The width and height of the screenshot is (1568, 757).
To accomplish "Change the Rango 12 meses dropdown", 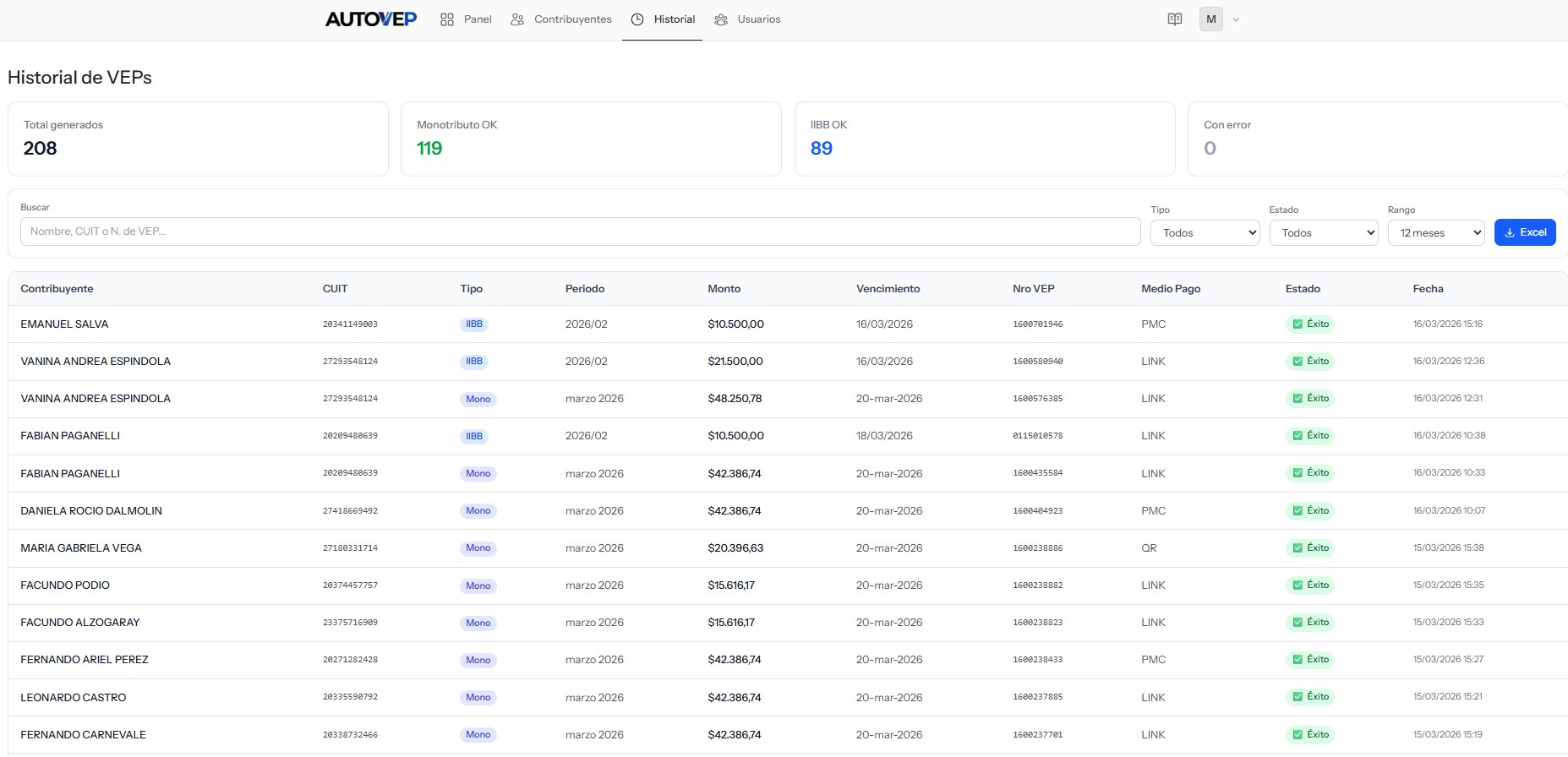I will (x=1436, y=233).
